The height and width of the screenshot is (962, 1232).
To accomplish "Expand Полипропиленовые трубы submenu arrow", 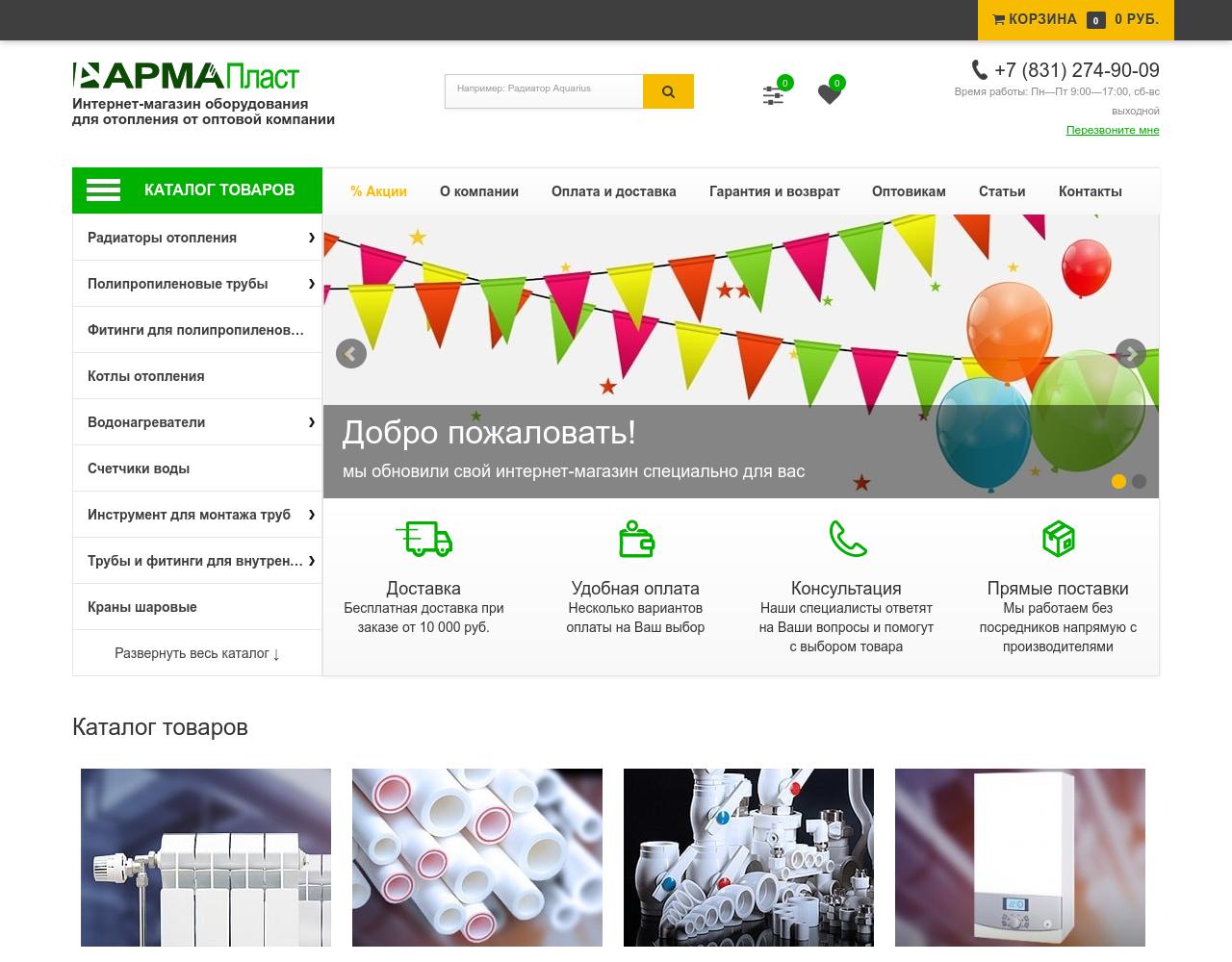I will (311, 284).
